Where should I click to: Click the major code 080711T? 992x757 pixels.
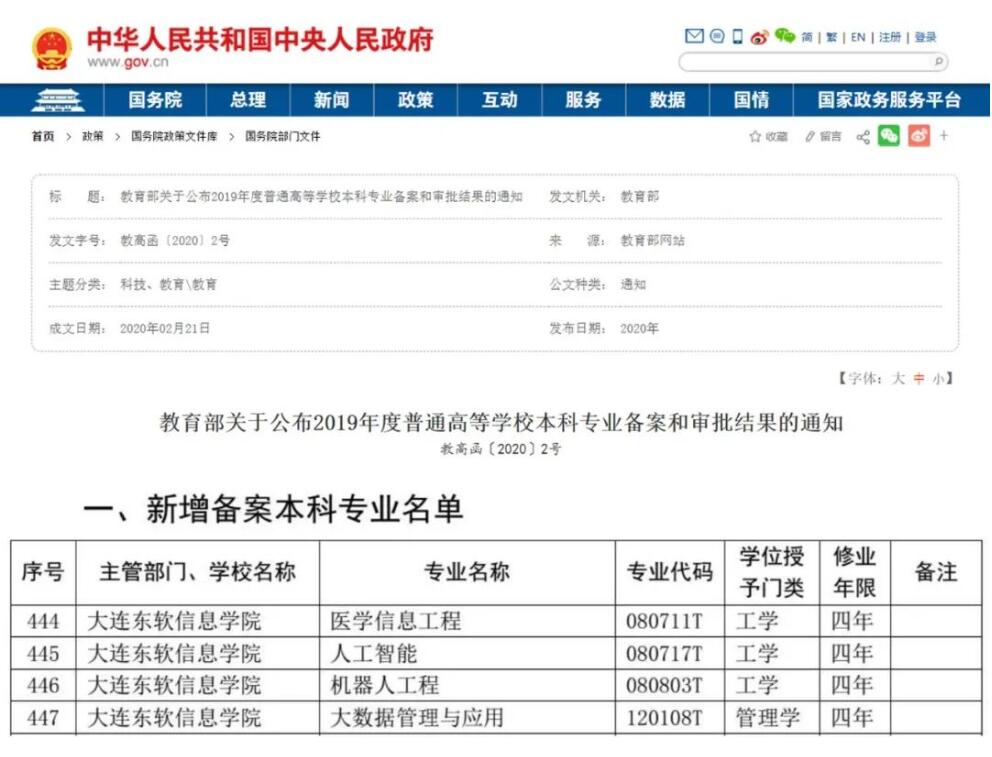tap(664, 621)
